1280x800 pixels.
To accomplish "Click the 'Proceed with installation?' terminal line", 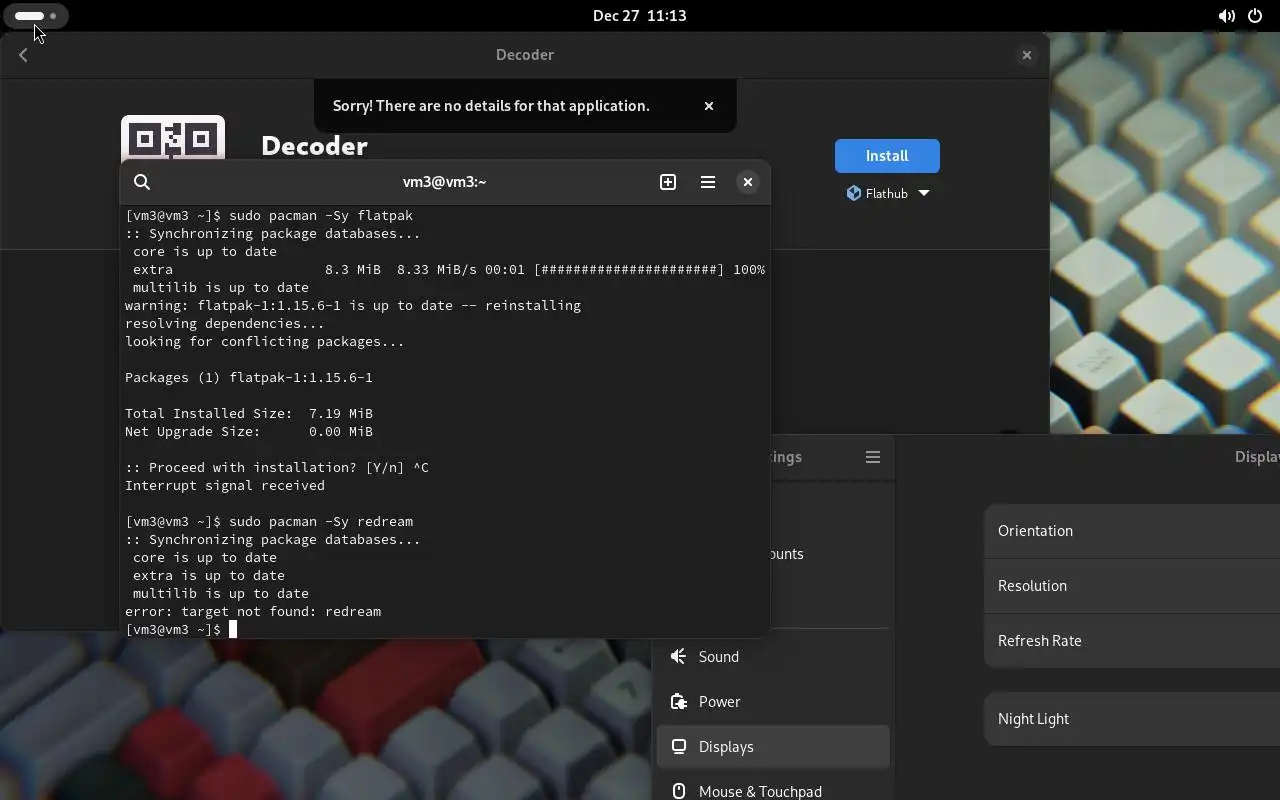I will (277, 468).
